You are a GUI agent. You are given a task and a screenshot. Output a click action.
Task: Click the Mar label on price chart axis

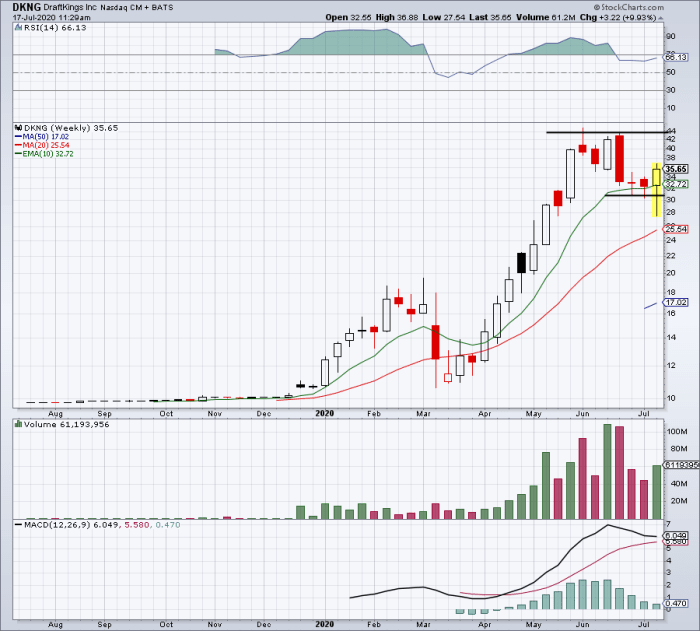(x=423, y=414)
